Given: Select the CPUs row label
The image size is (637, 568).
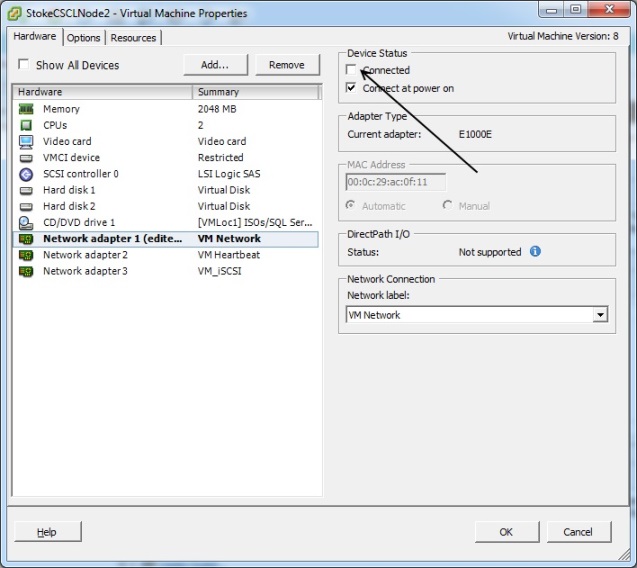Looking at the screenshot, I should (x=55, y=125).
